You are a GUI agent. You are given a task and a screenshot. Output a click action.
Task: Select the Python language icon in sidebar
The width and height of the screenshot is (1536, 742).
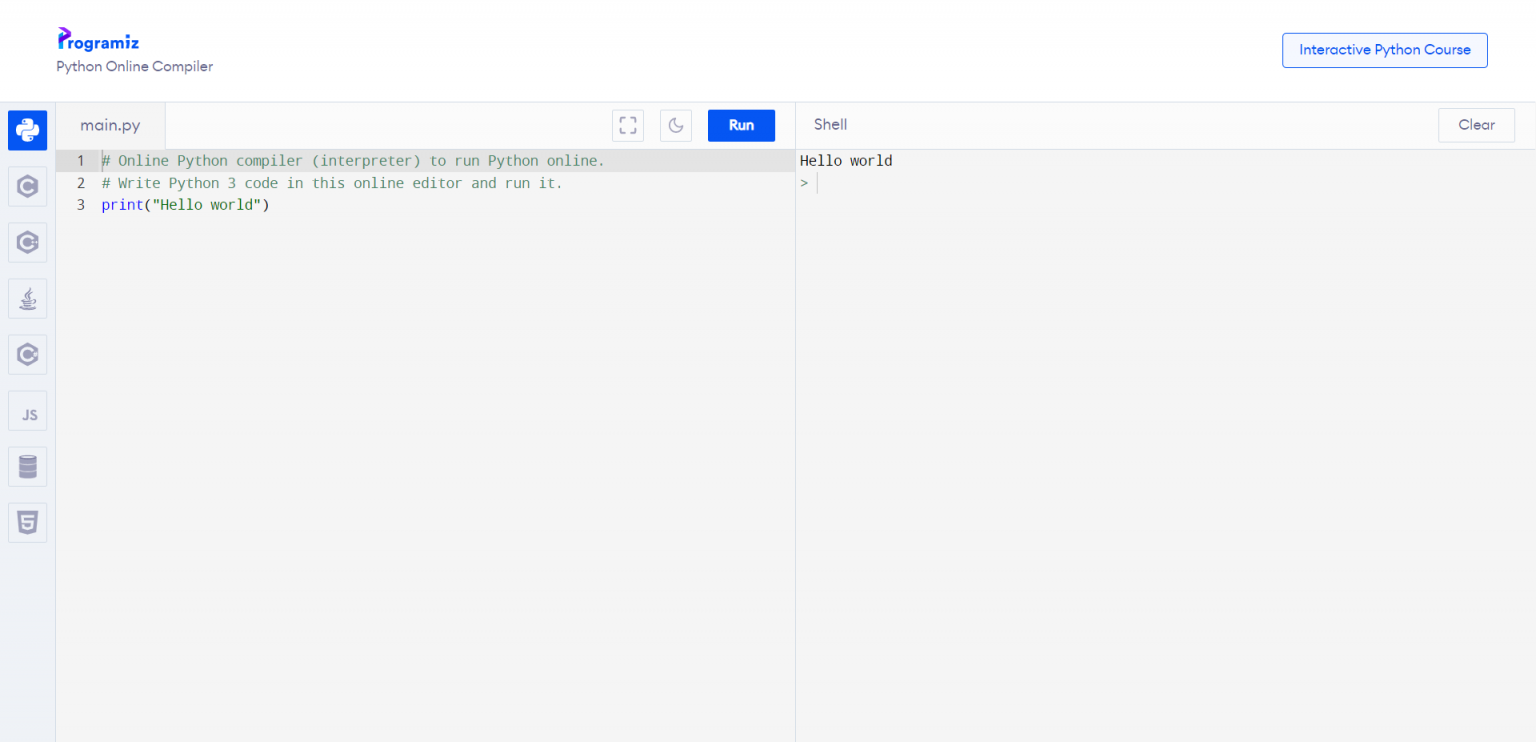click(27, 130)
